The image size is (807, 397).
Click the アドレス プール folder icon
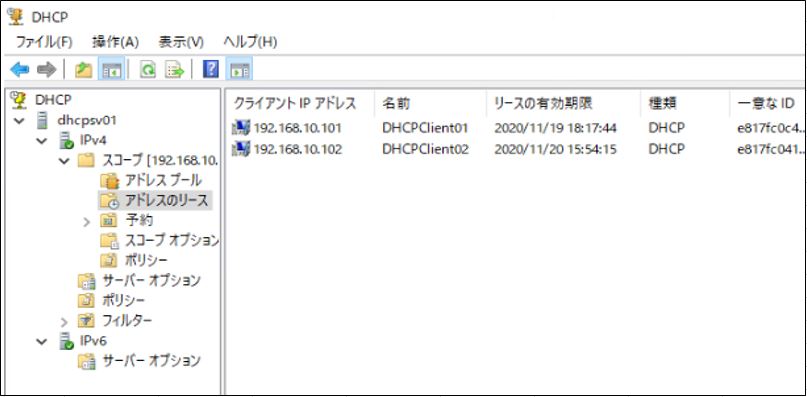pyautogui.click(x=109, y=181)
